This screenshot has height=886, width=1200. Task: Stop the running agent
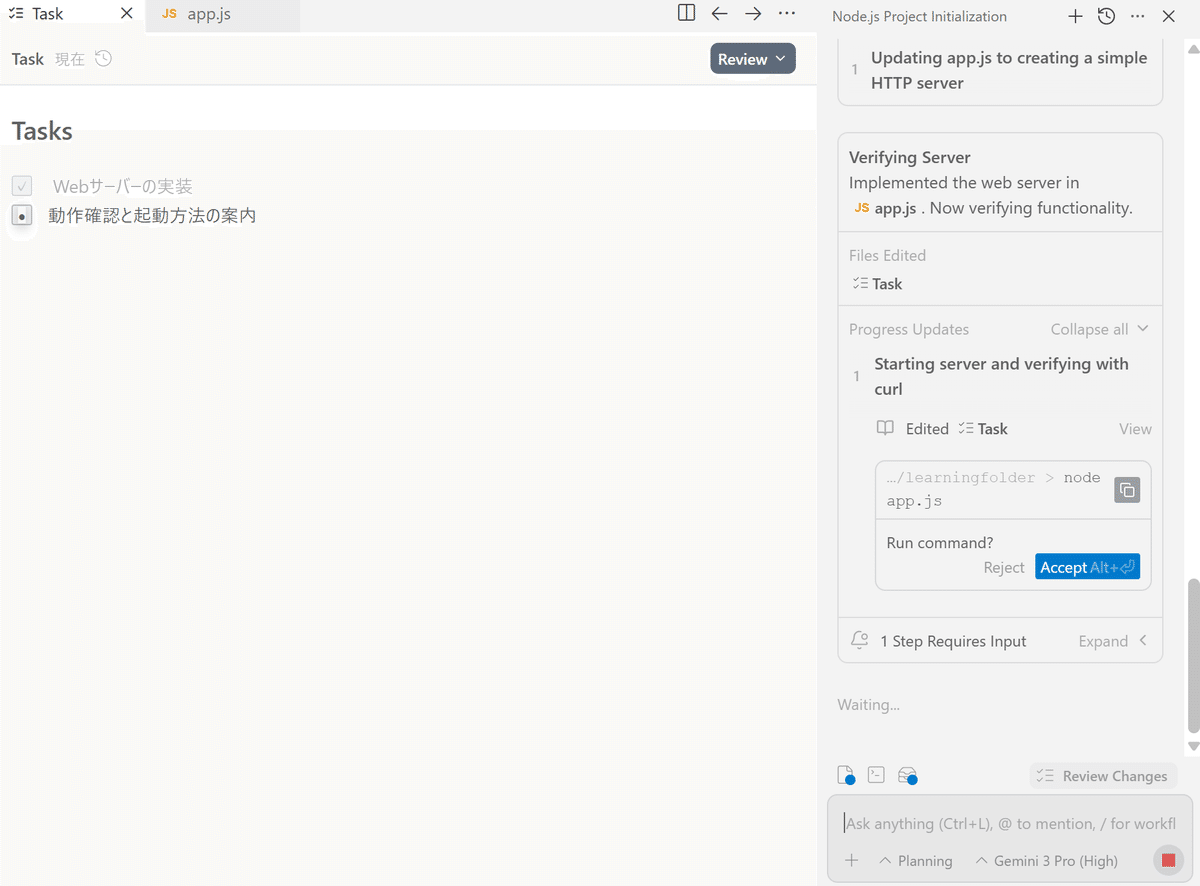coord(1168,860)
